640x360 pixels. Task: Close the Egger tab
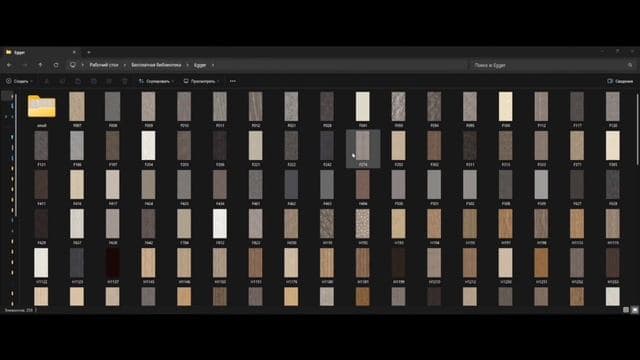pyautogui.click(x=74, y=52)
